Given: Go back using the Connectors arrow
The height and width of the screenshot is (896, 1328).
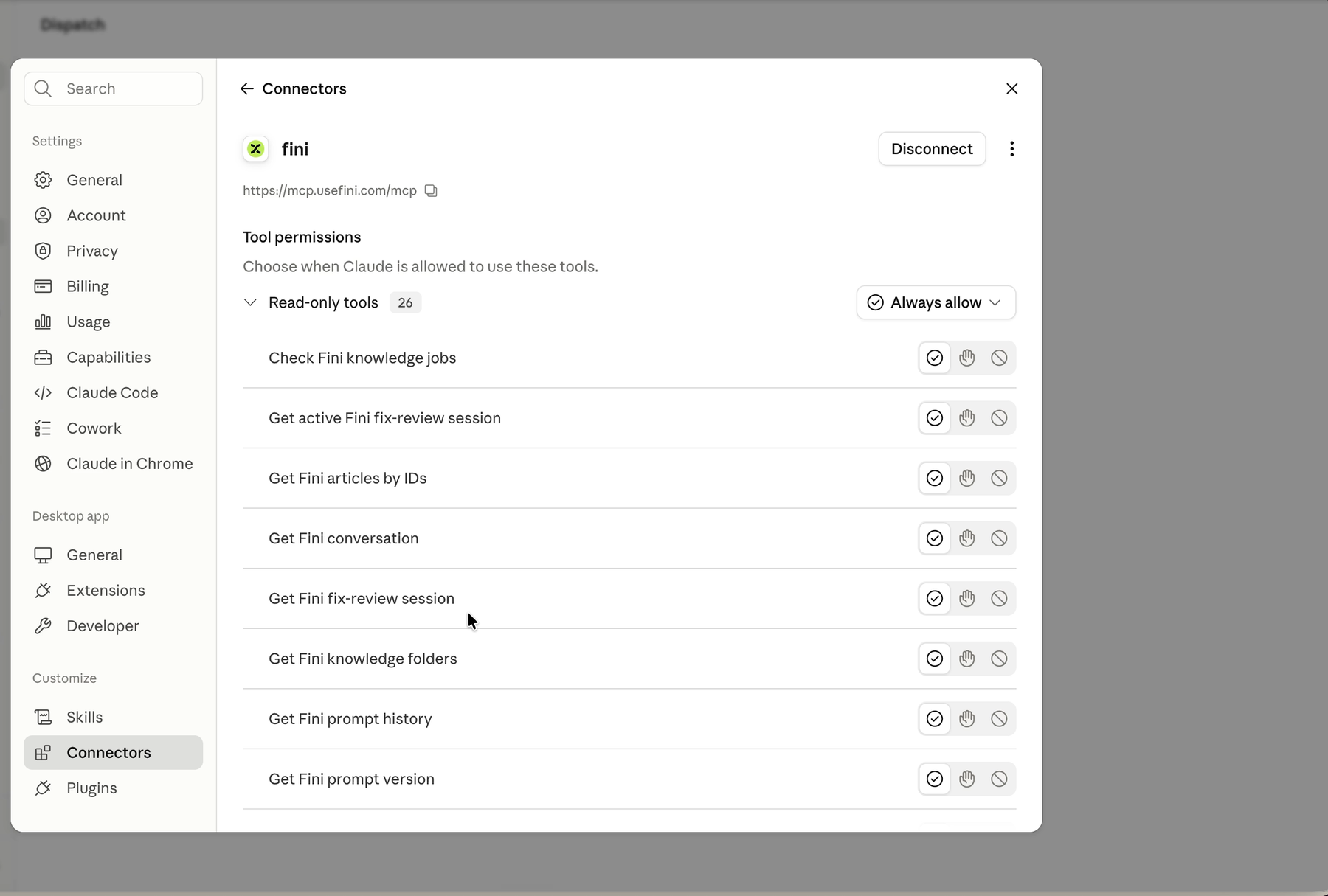Looking at the screenshot, I should click(247, 88).
